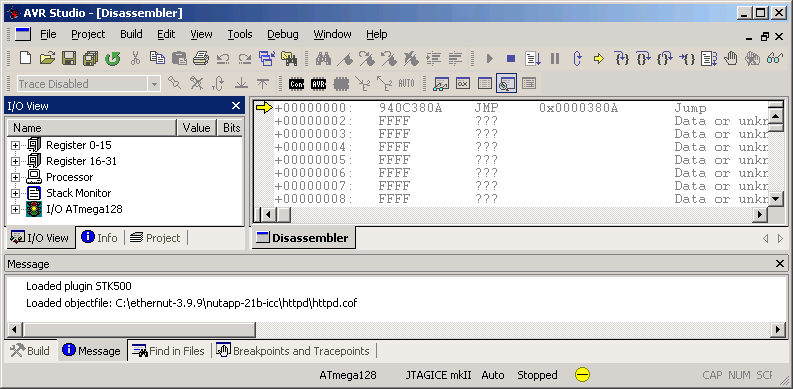Image resolution: width=793 pixels, height=389 pixels.
Task: Toggle the highlighted Disassembler view button
Action: [506, 83]
